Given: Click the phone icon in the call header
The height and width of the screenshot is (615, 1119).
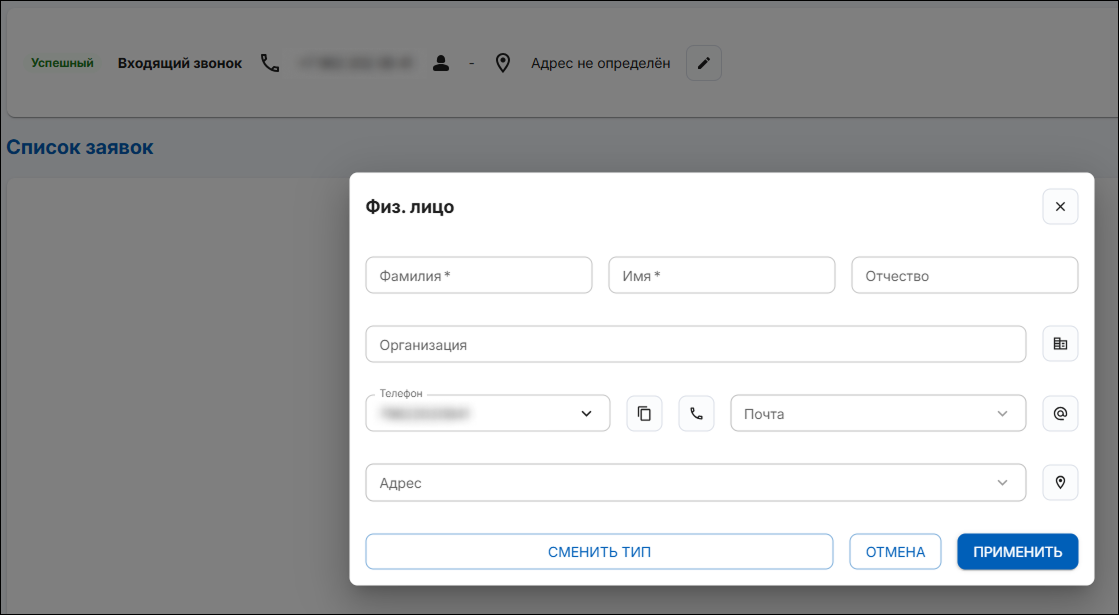Looking at the screenshot, I should click(270, 63).
